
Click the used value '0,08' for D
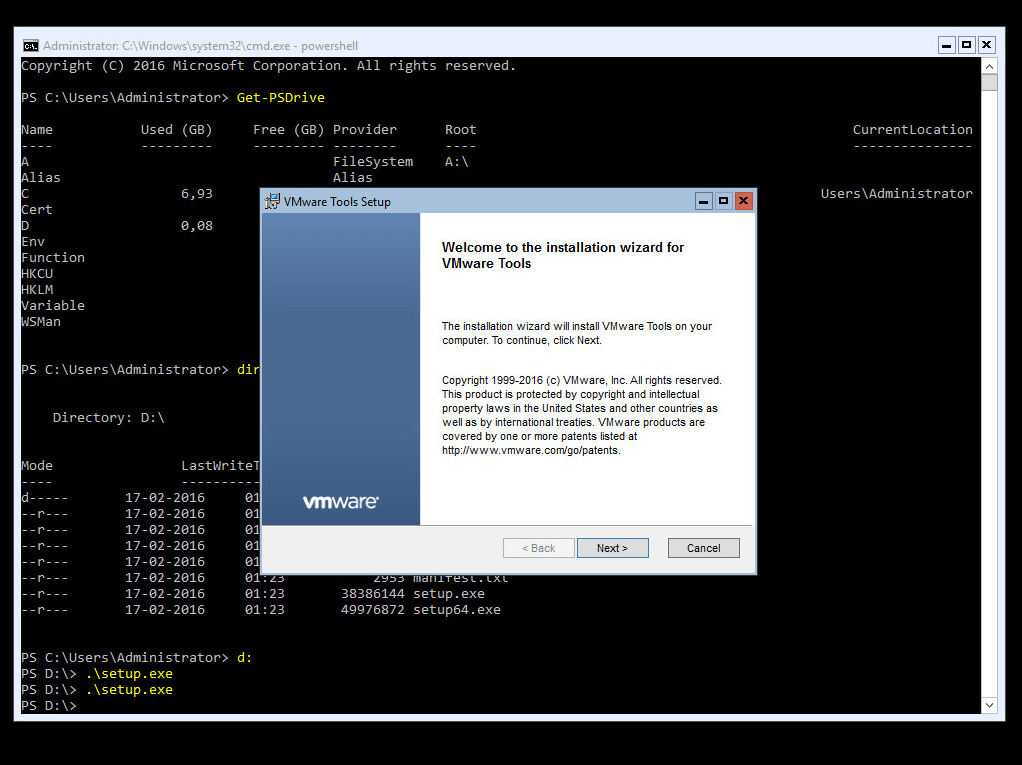[197, 225]
